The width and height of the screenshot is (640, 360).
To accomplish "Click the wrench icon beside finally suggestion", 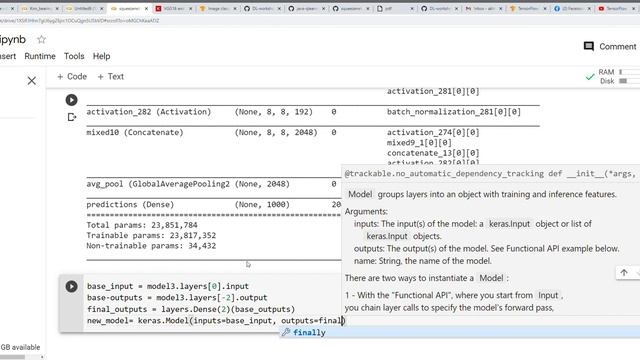I will click(x=286, y=332).
